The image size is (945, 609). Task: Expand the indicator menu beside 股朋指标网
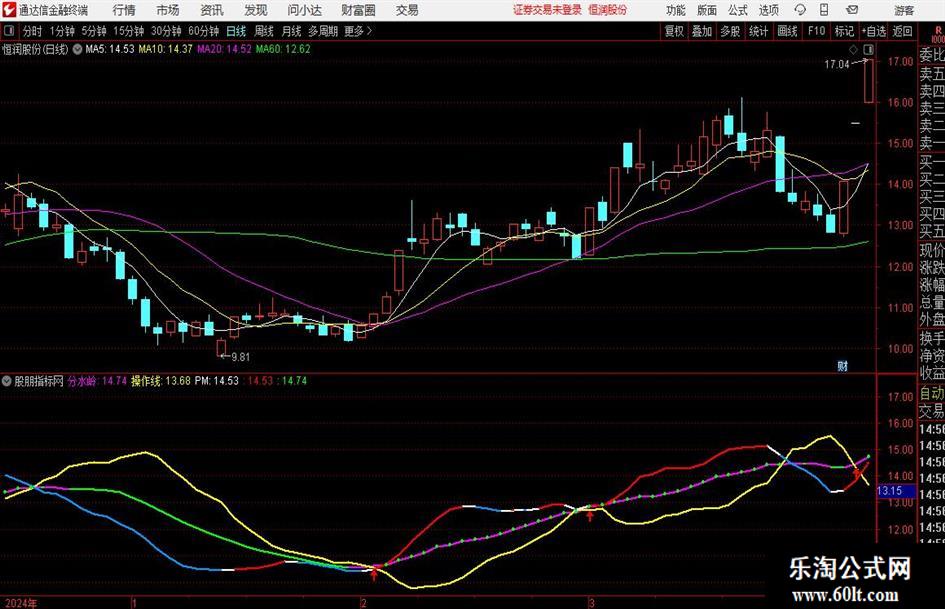7,381
